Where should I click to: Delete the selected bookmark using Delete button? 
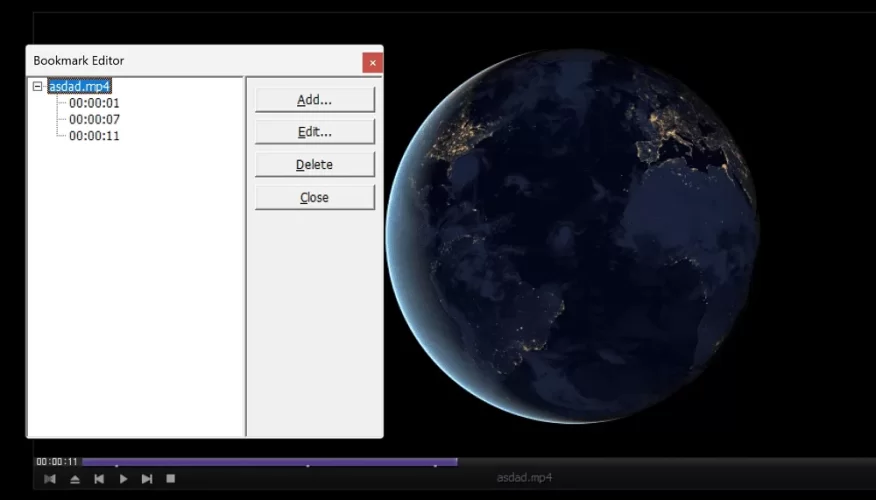(314, 165)
